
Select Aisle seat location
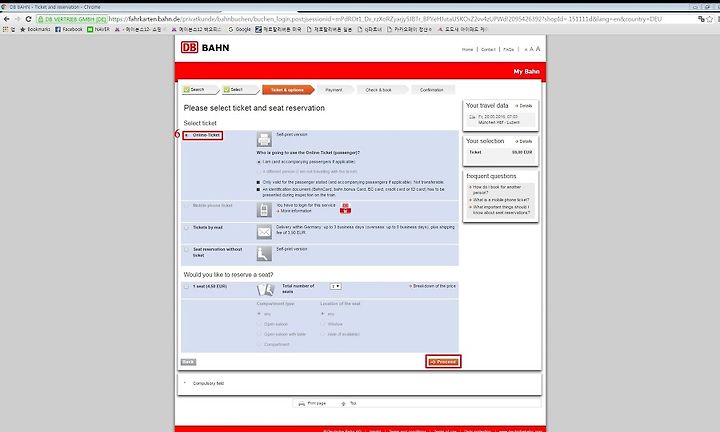pos(323,334)
